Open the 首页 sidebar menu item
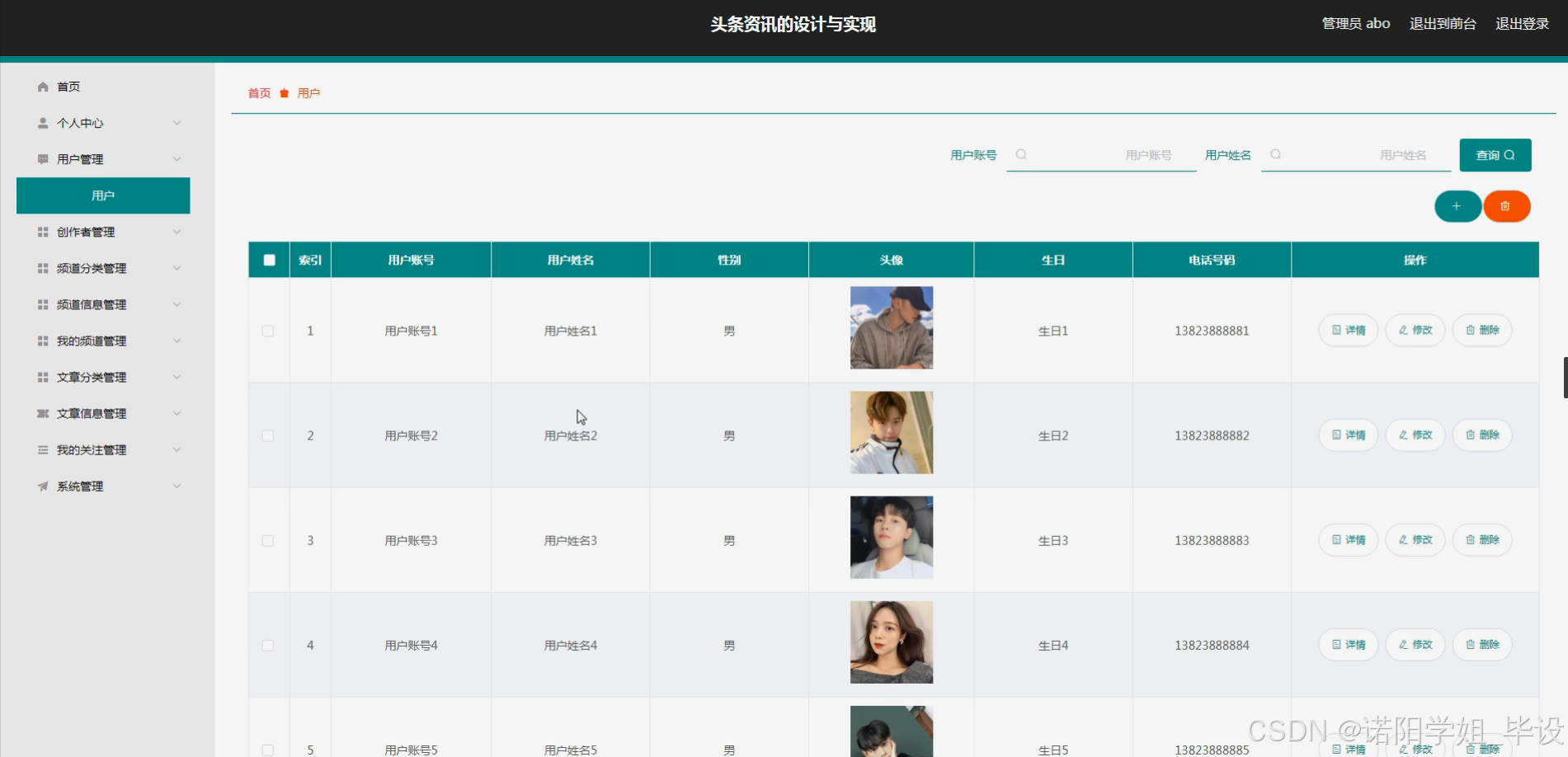1568x757 pixels. coord(103,87)
